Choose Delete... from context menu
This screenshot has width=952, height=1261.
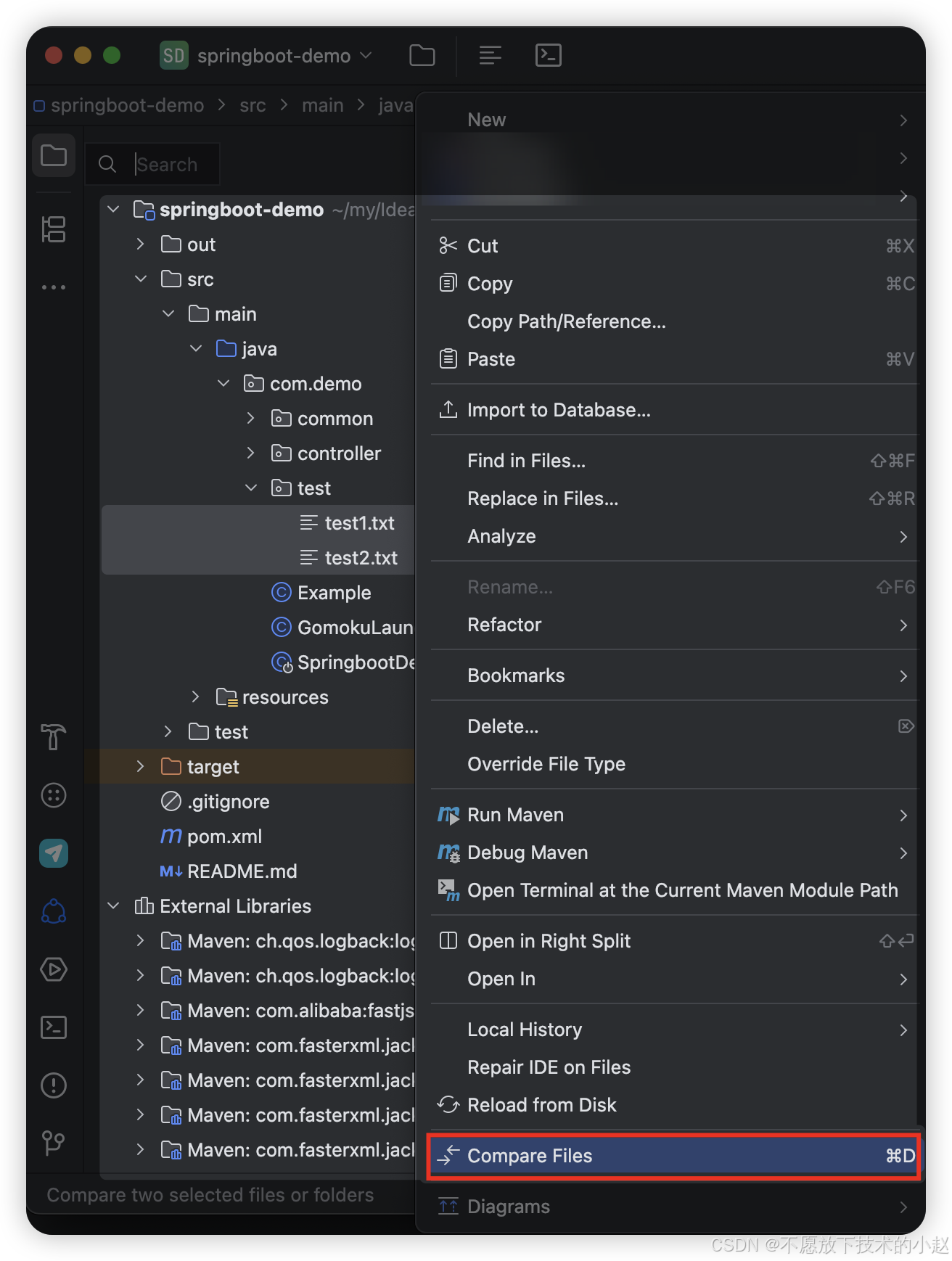(673, 726)
